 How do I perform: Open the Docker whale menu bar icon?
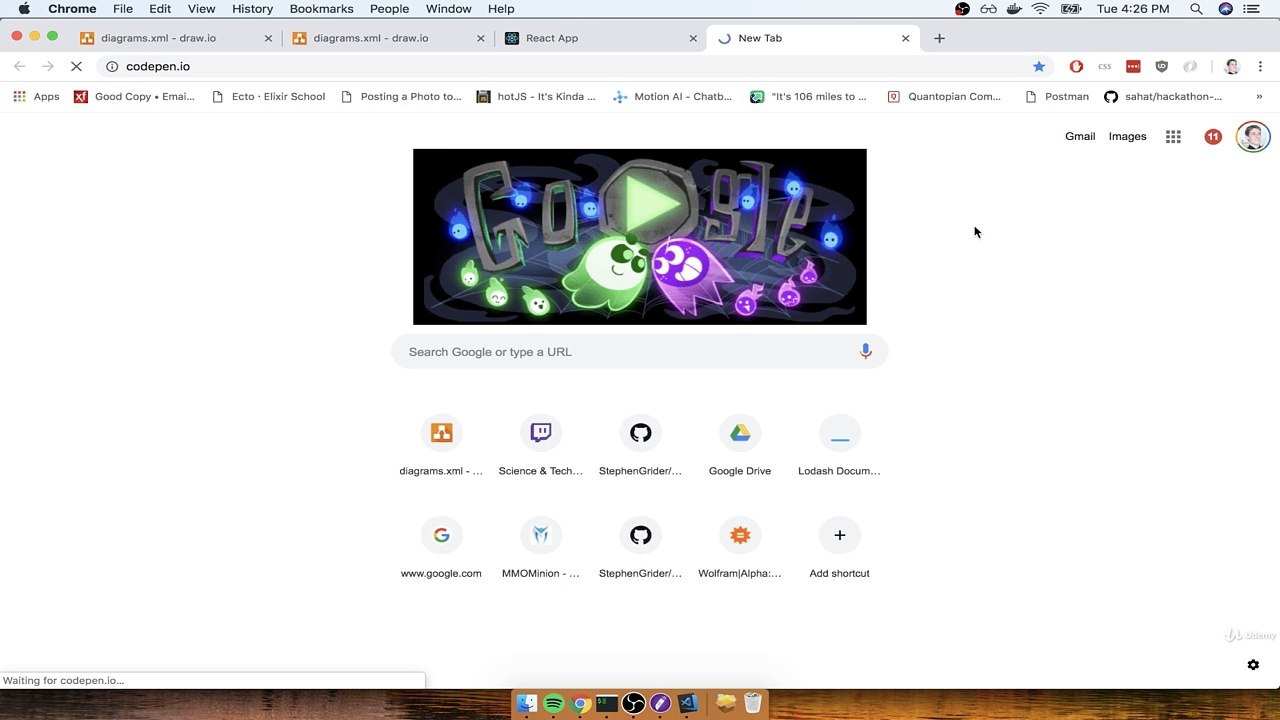pos(1014,9)
